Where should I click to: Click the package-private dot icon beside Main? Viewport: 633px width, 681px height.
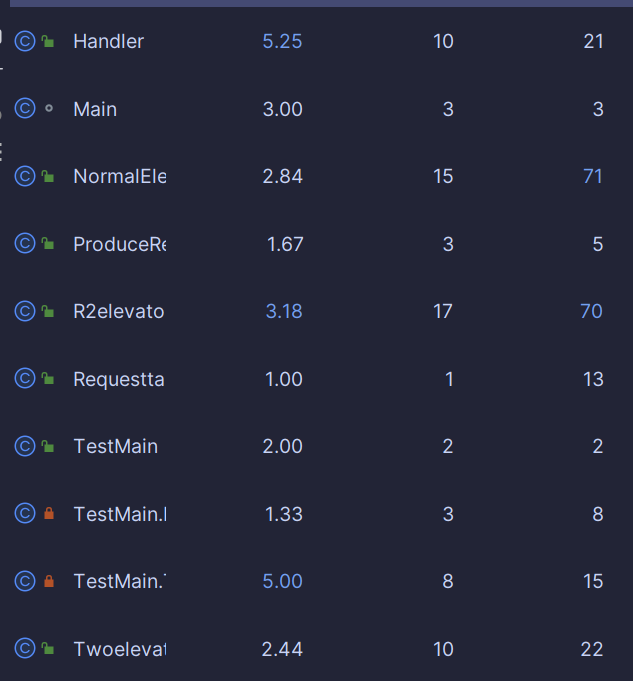coord(49,108)
